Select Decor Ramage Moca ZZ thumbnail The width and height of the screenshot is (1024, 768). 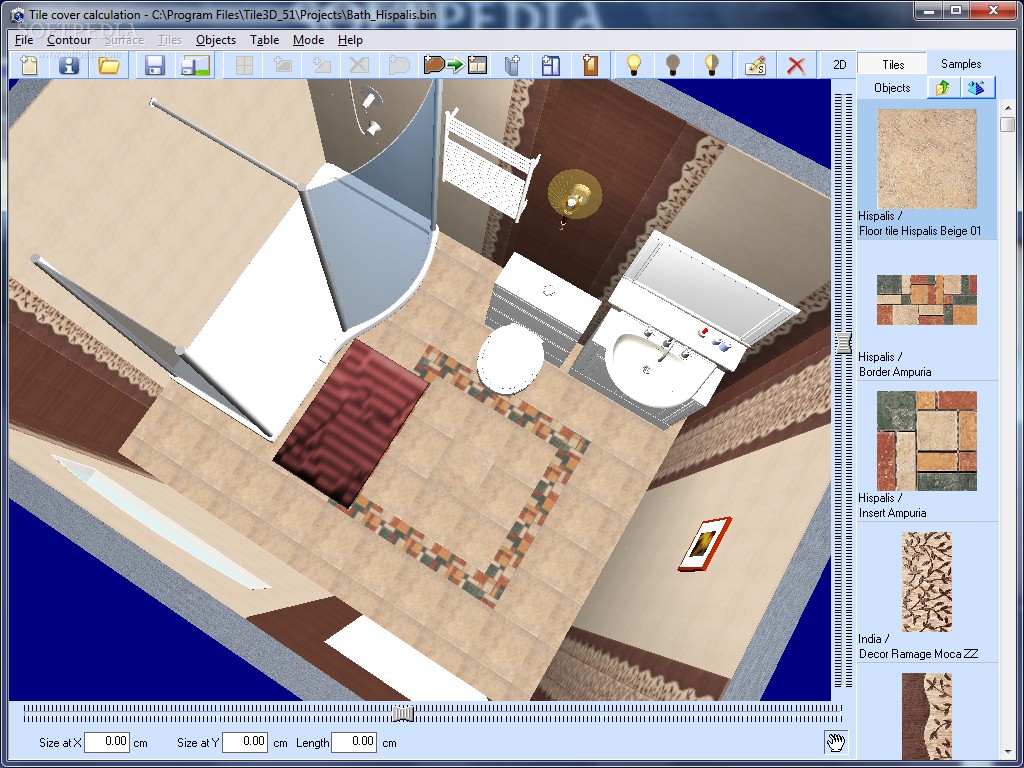(x=927, y=582)
